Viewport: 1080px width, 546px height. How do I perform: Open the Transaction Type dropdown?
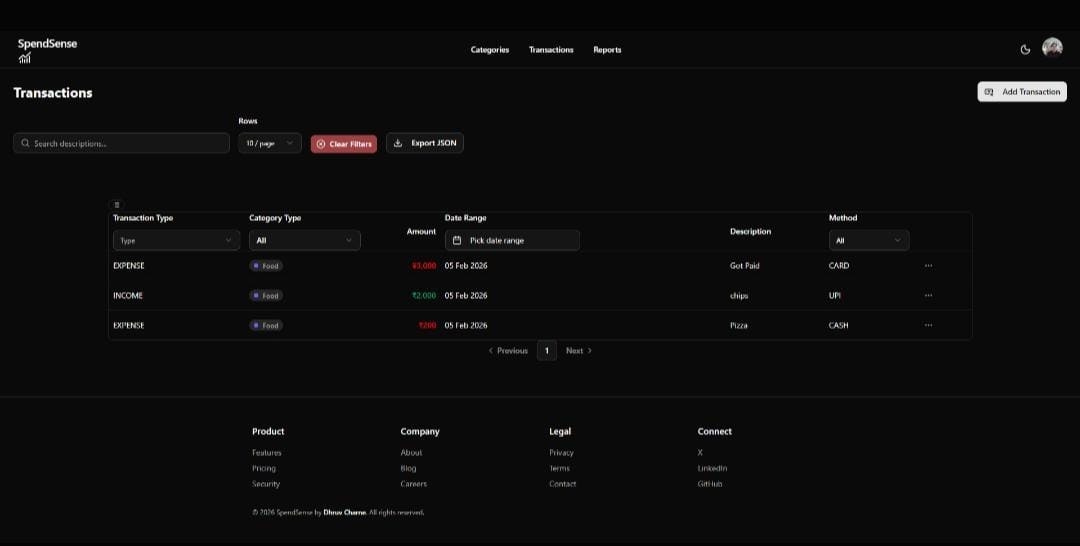tap(176, 240)
